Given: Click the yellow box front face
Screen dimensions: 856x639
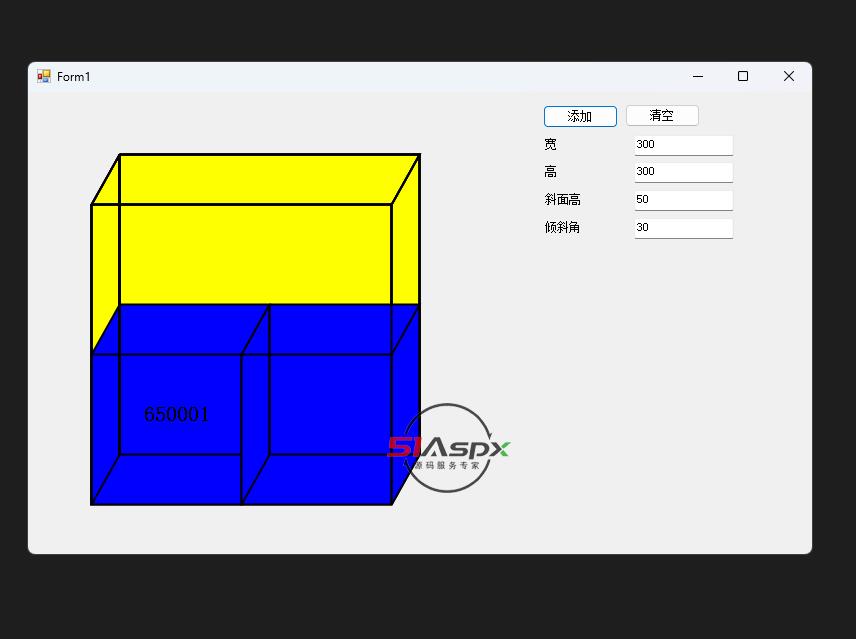Looking at the screenshot, I should [x=241, y=254].
